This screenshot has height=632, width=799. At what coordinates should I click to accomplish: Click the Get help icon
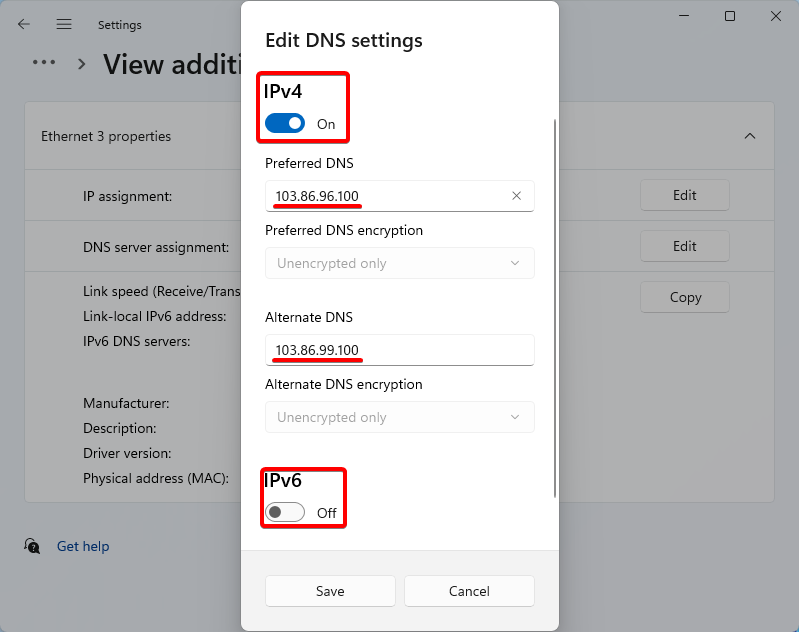tap(33, 546)
